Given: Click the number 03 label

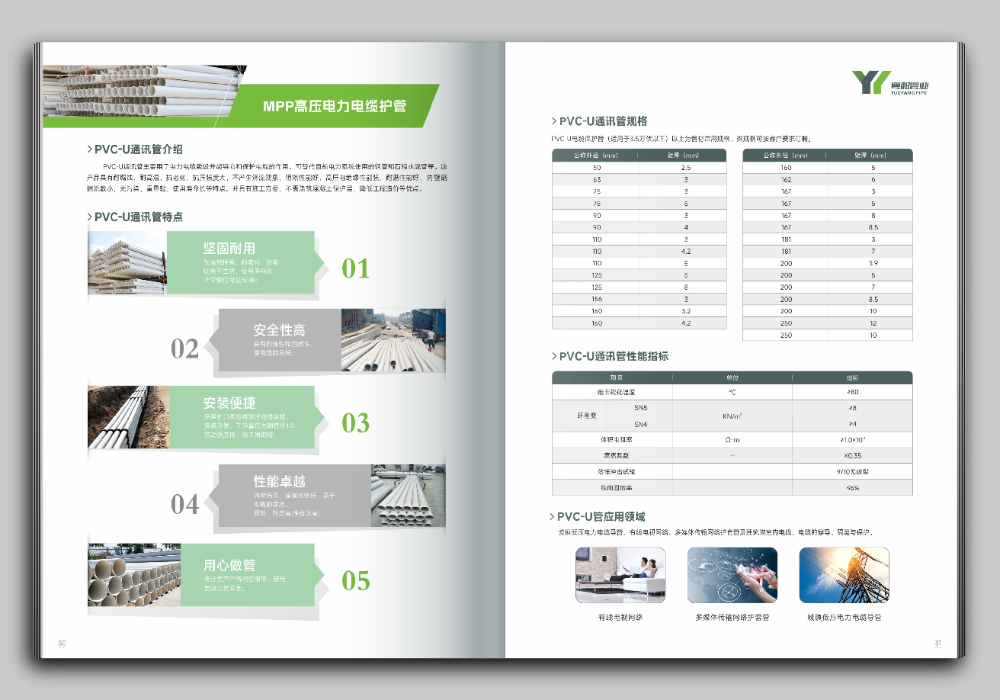Looking at the screenshot, I should 355,423.
